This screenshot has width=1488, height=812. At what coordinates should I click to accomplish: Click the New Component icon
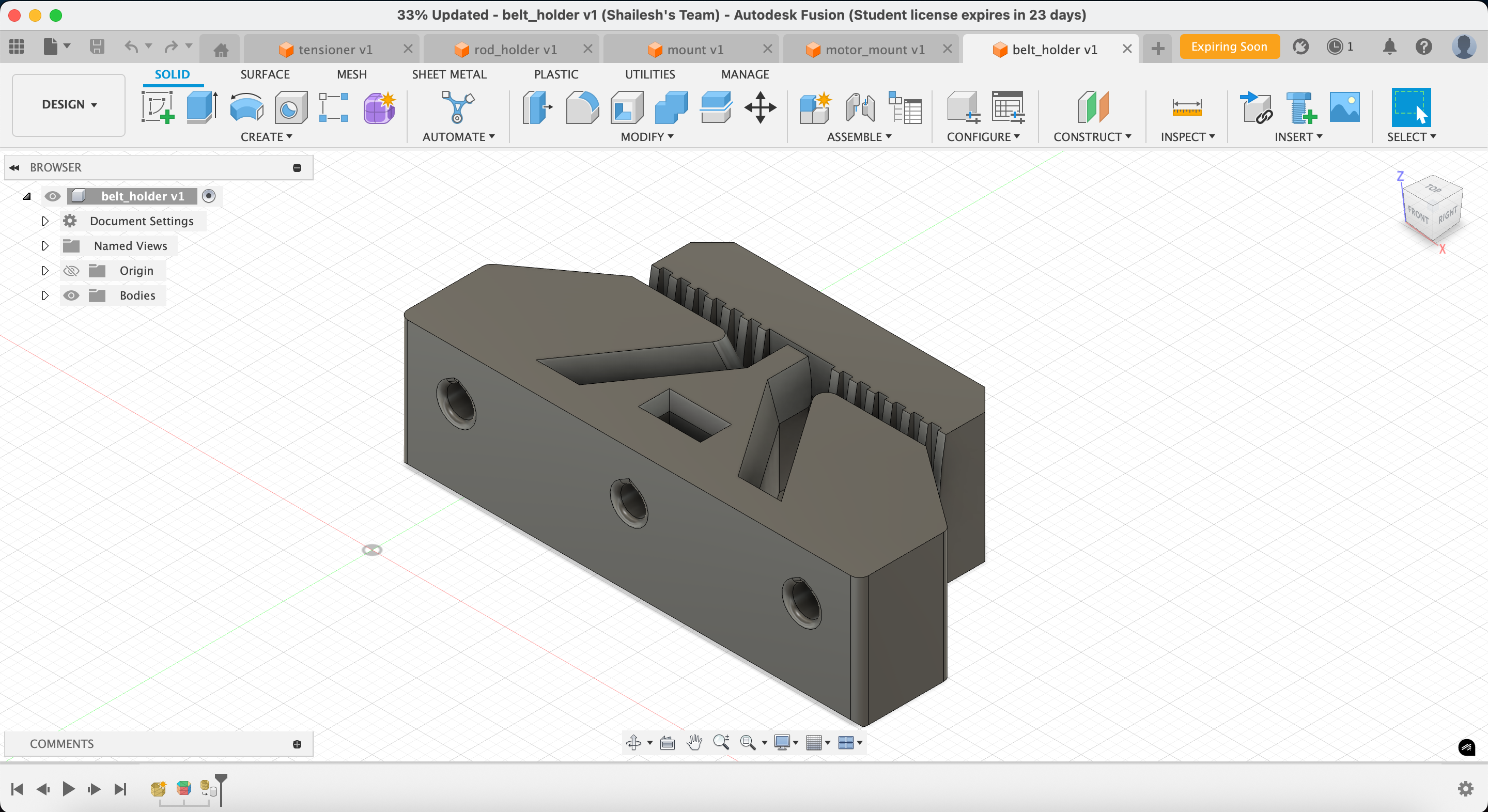click(x=815, y=107)
